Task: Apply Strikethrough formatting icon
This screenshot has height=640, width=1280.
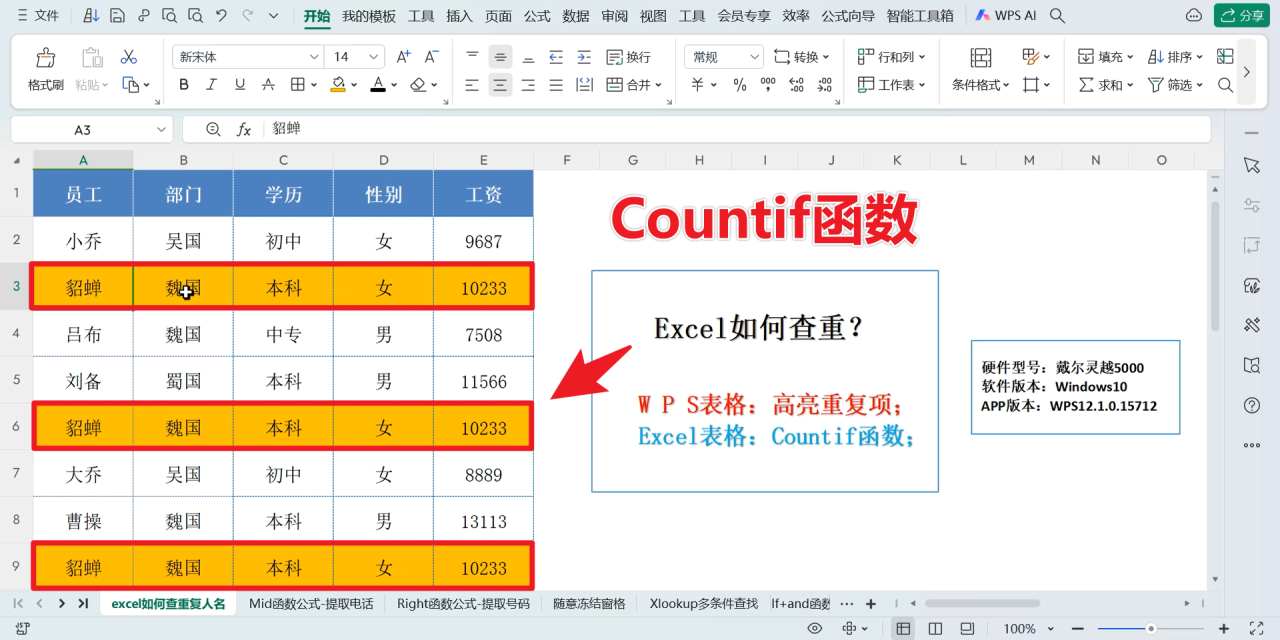Action: tap(268, 85)
